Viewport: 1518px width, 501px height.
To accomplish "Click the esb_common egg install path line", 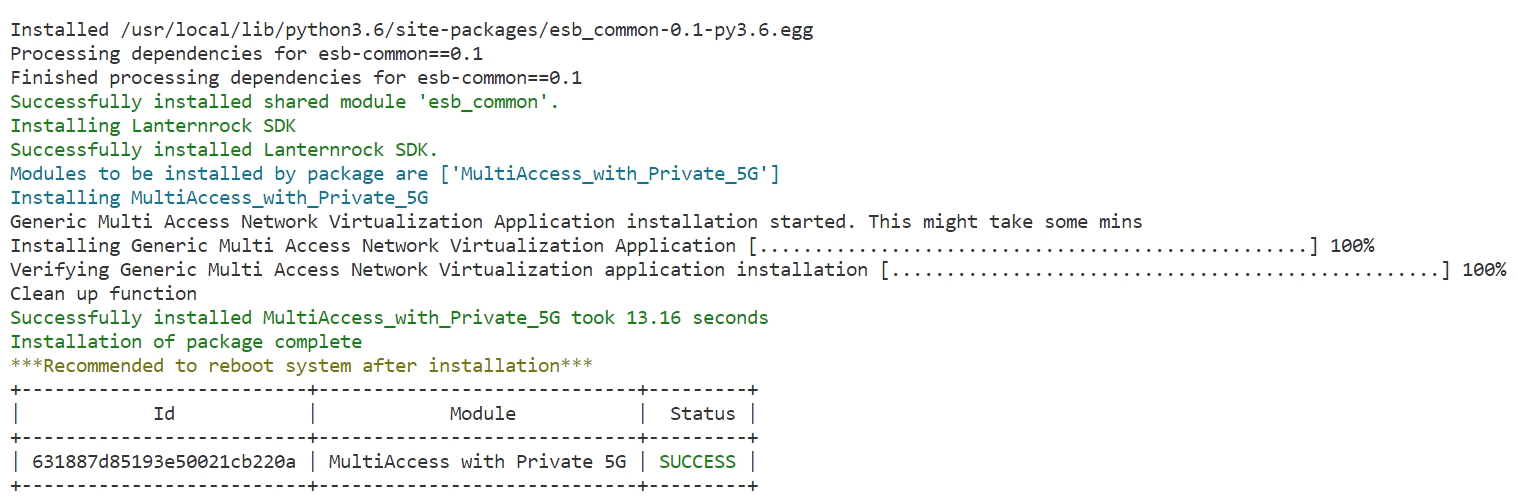I will pyautogui.click(x=411, y=30).
